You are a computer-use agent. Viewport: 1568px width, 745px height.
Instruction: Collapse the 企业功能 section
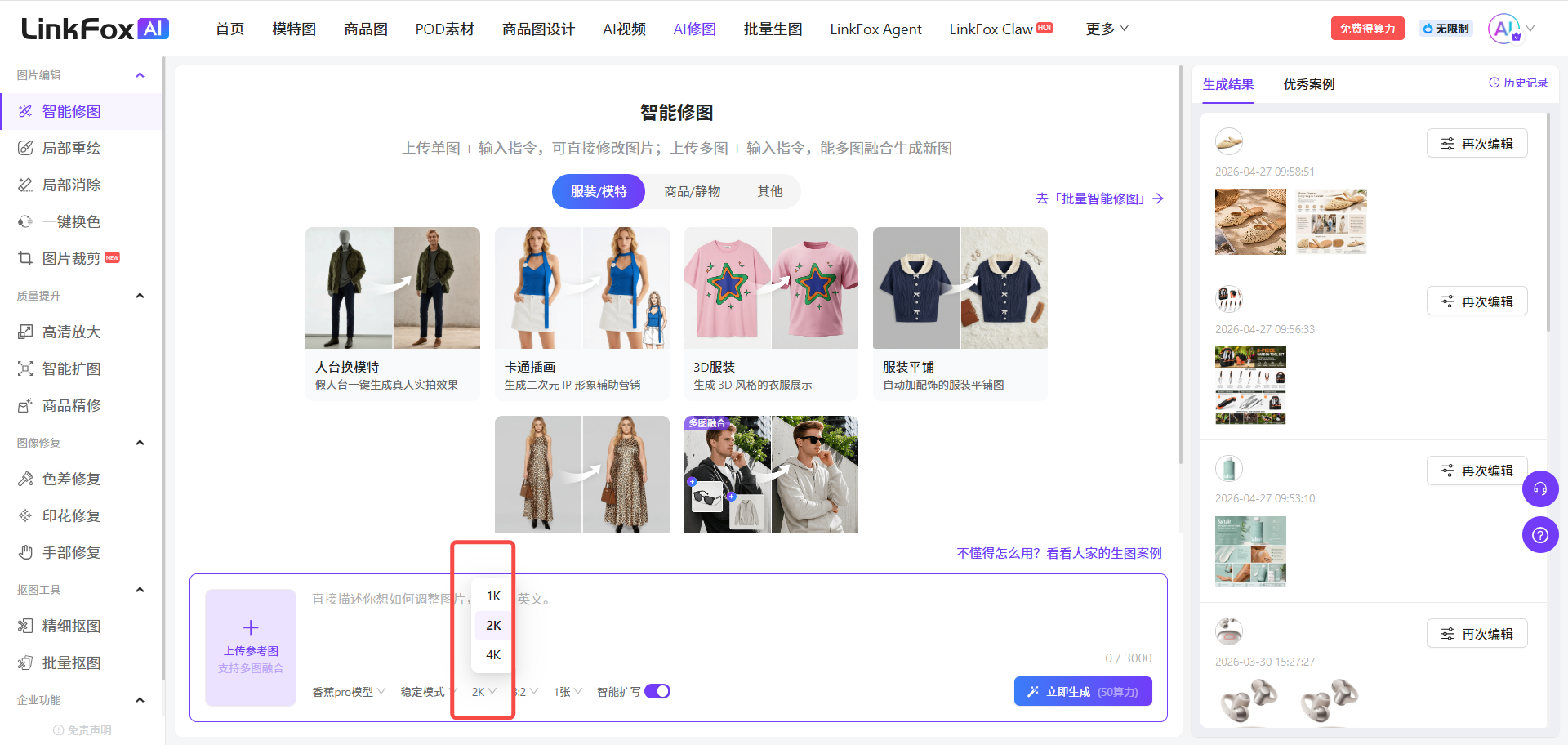pos(140,700)
